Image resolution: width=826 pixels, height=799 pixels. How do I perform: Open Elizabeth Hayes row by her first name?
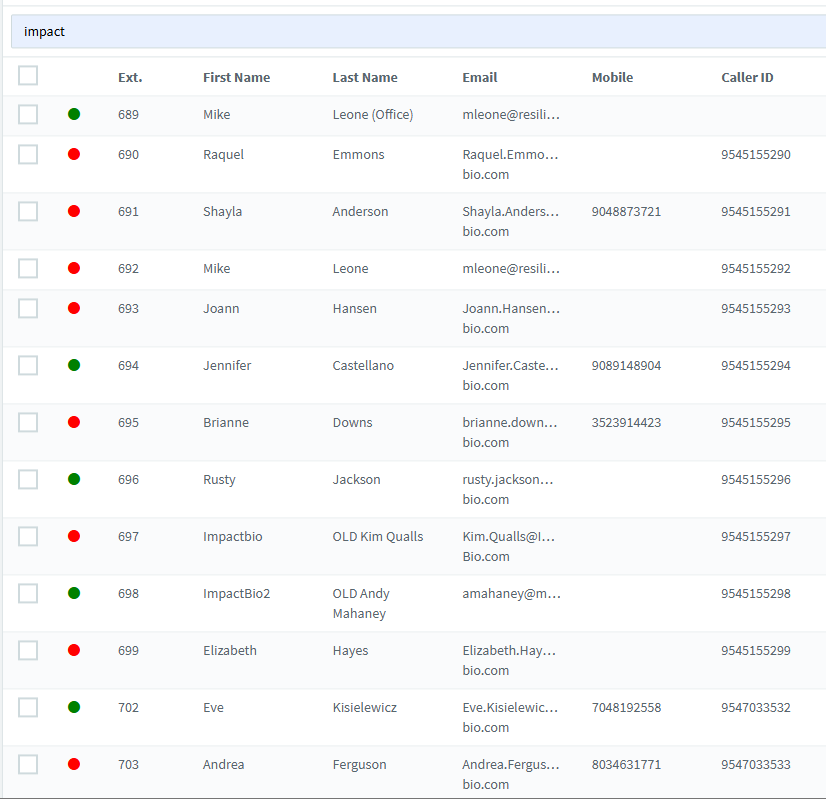point(230,650)
